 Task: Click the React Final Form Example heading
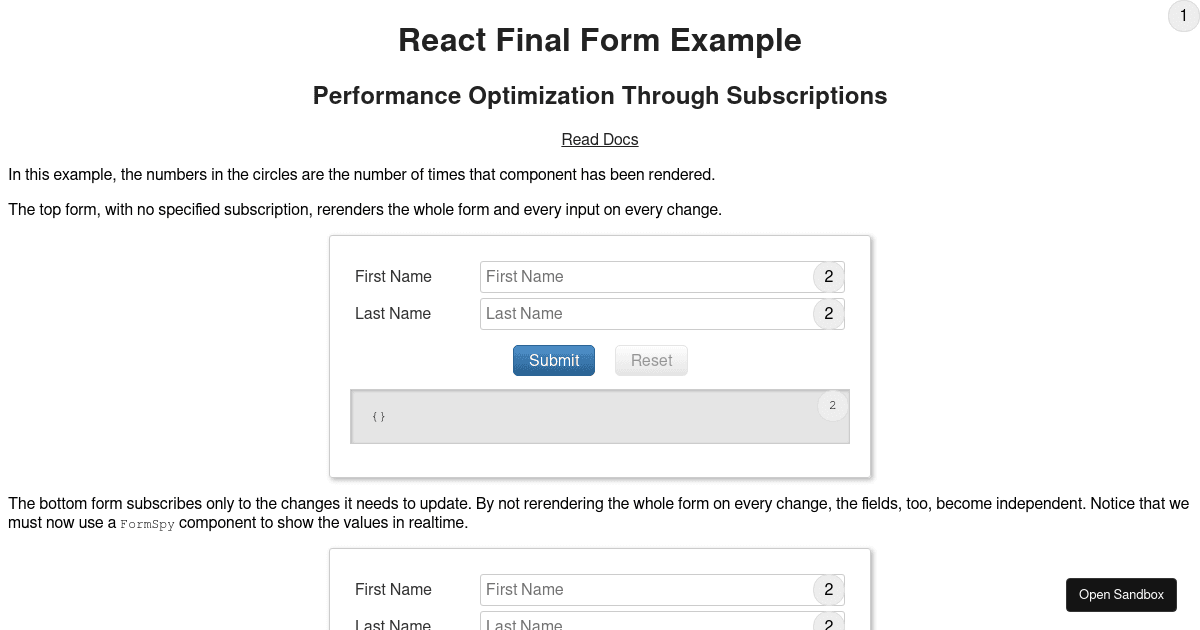click(x=600, y=40)
